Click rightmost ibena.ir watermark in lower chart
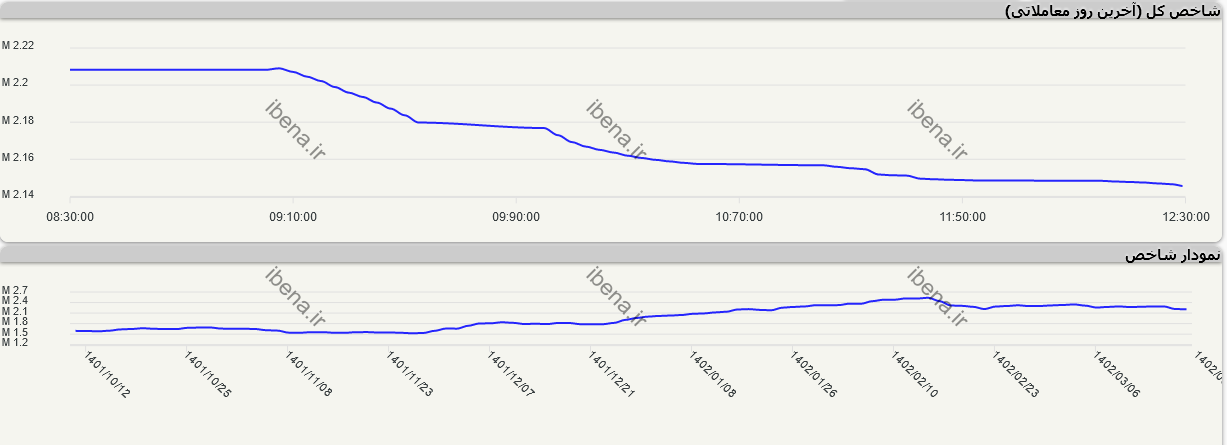Image resolution: width=1227 pixels, height=445 pixels. pos(938,297)
